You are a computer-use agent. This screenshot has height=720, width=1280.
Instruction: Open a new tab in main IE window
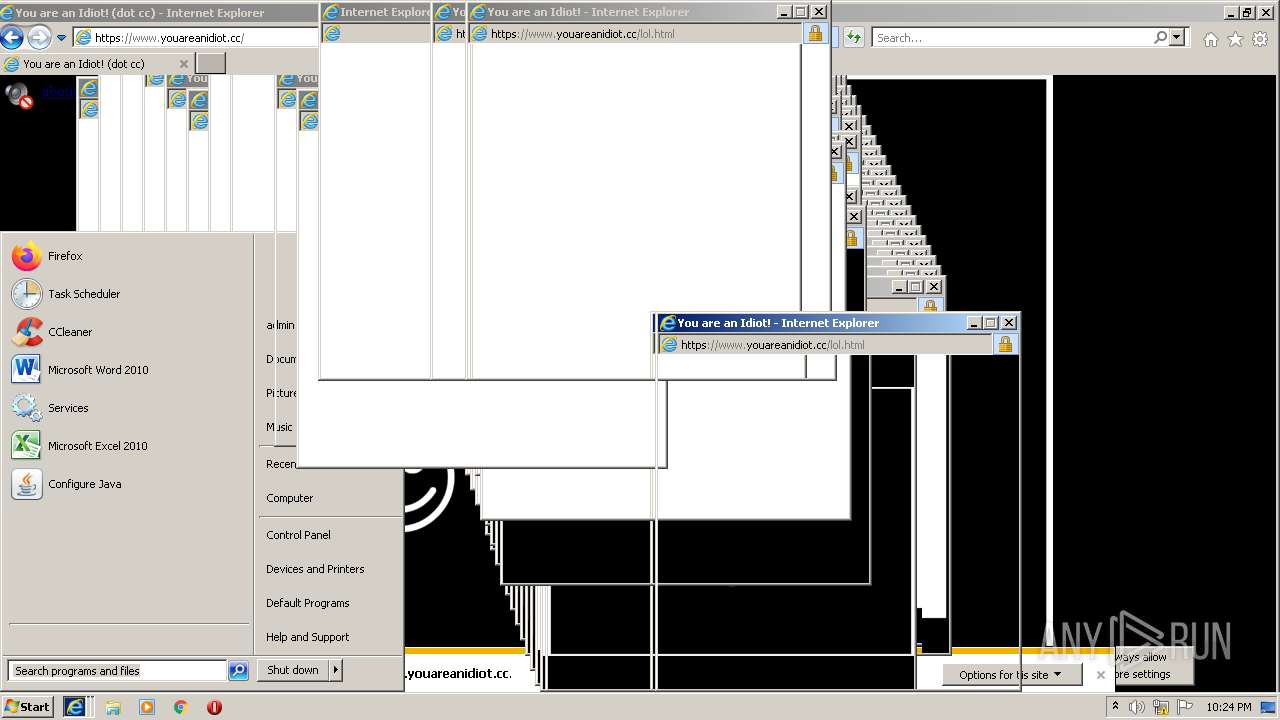point(210,64)
